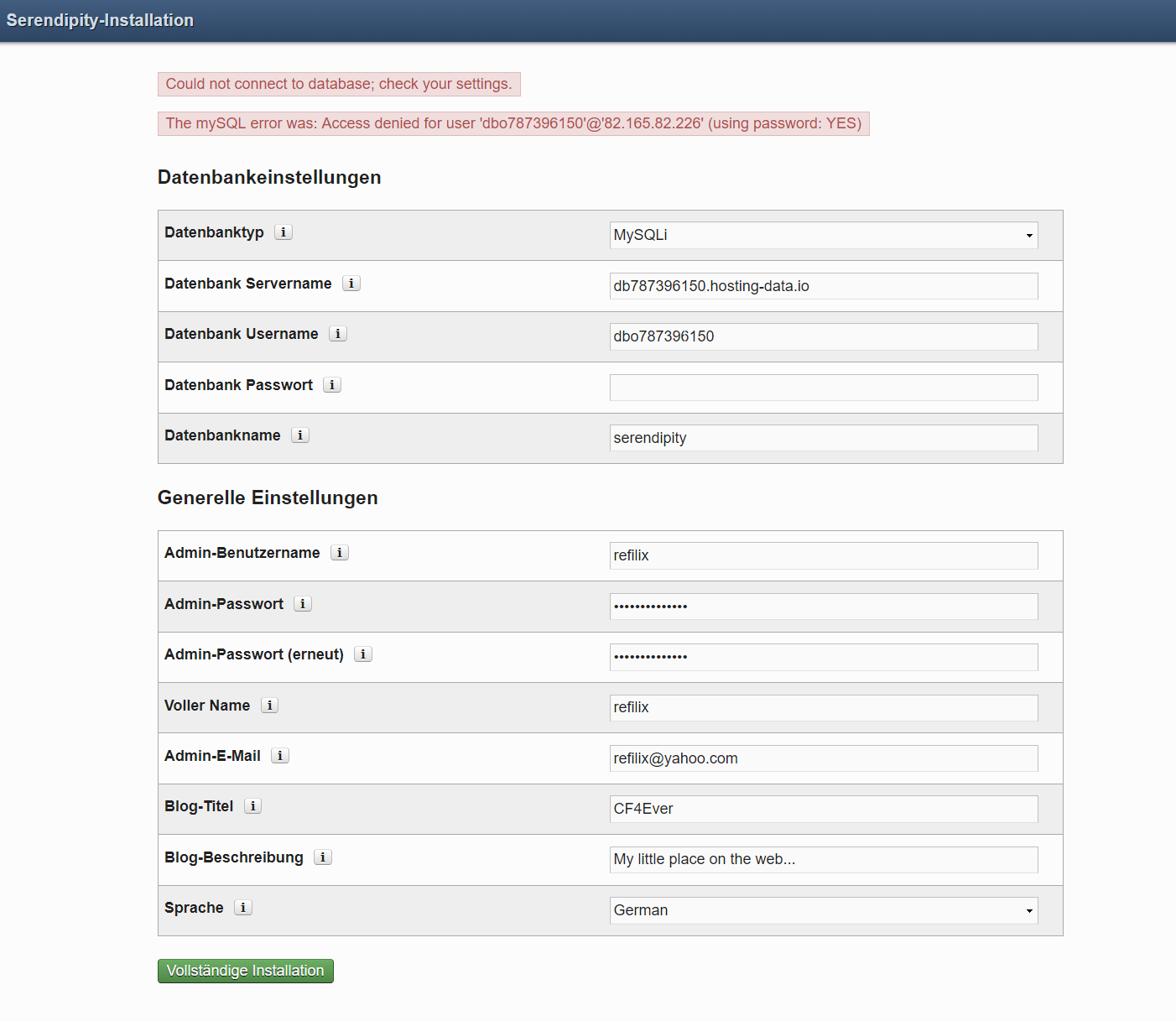This screenshot has width=1176, height=1021.
Task: Show info for Blog-Beschreibung
Action: point(323,857)
